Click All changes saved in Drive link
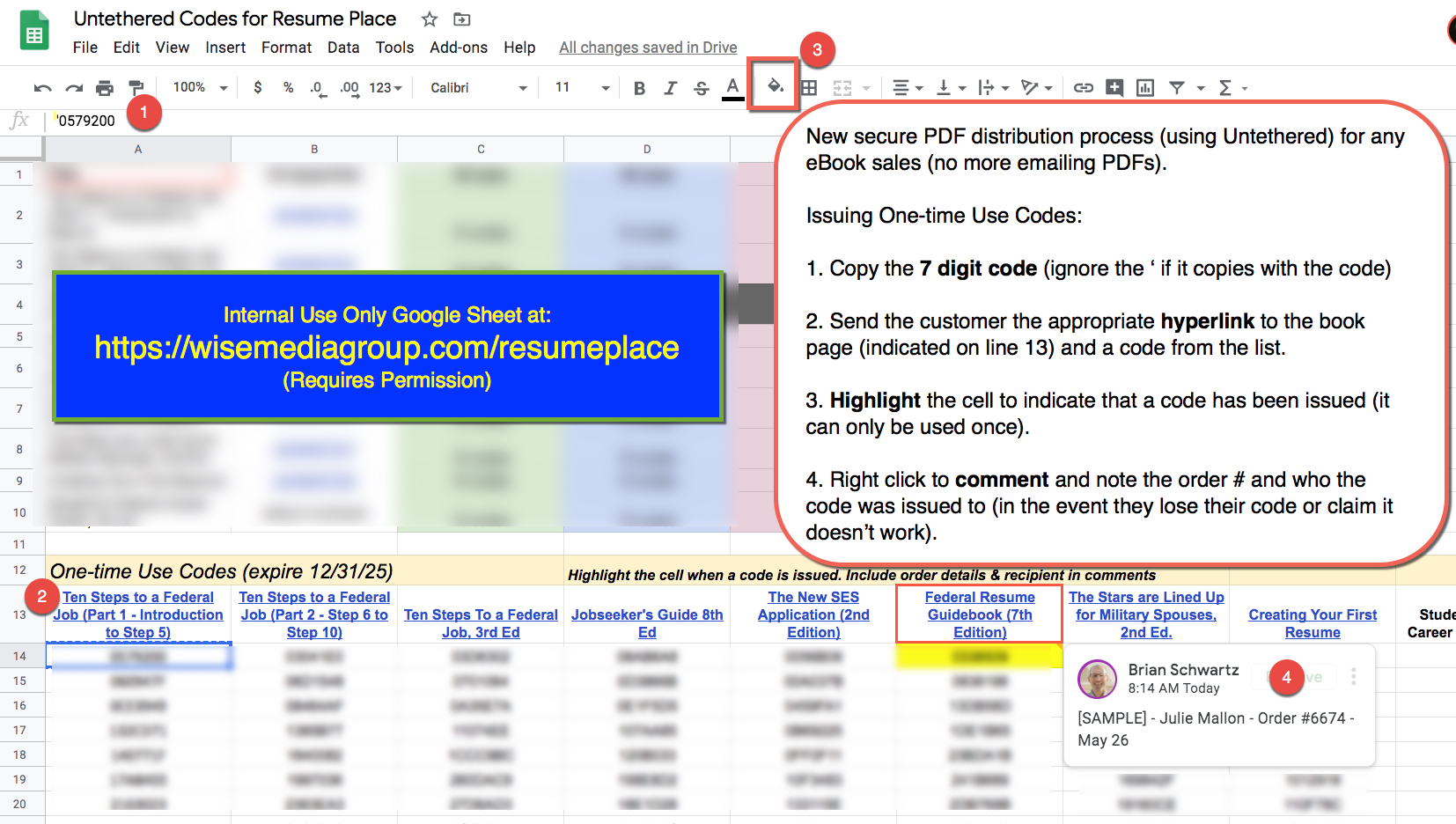Image resolution: width=1456 pixels, height=824 pixels. (648, 48)
